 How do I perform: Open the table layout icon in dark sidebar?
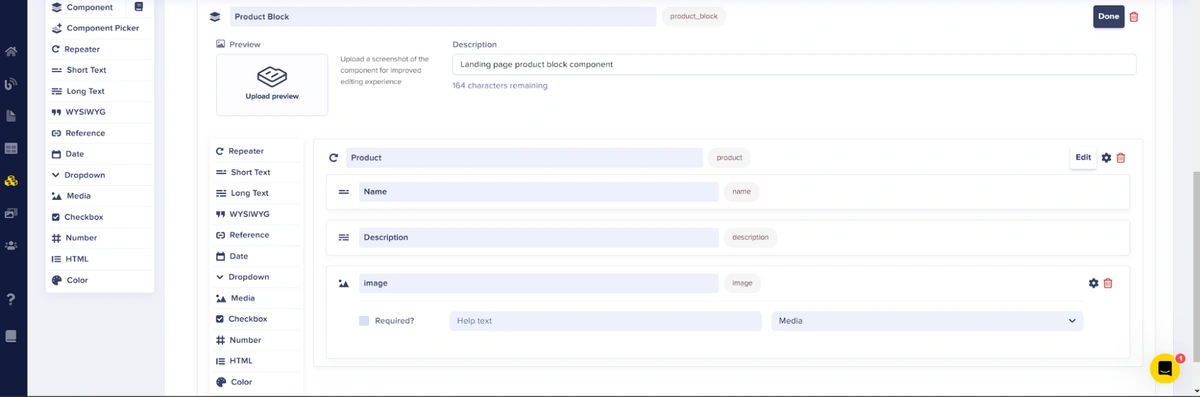click(11, 148)
